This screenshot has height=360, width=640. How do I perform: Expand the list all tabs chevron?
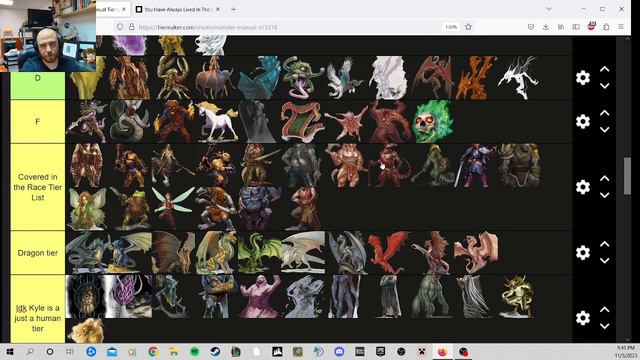pyautogui.click(x=549, y=9)
